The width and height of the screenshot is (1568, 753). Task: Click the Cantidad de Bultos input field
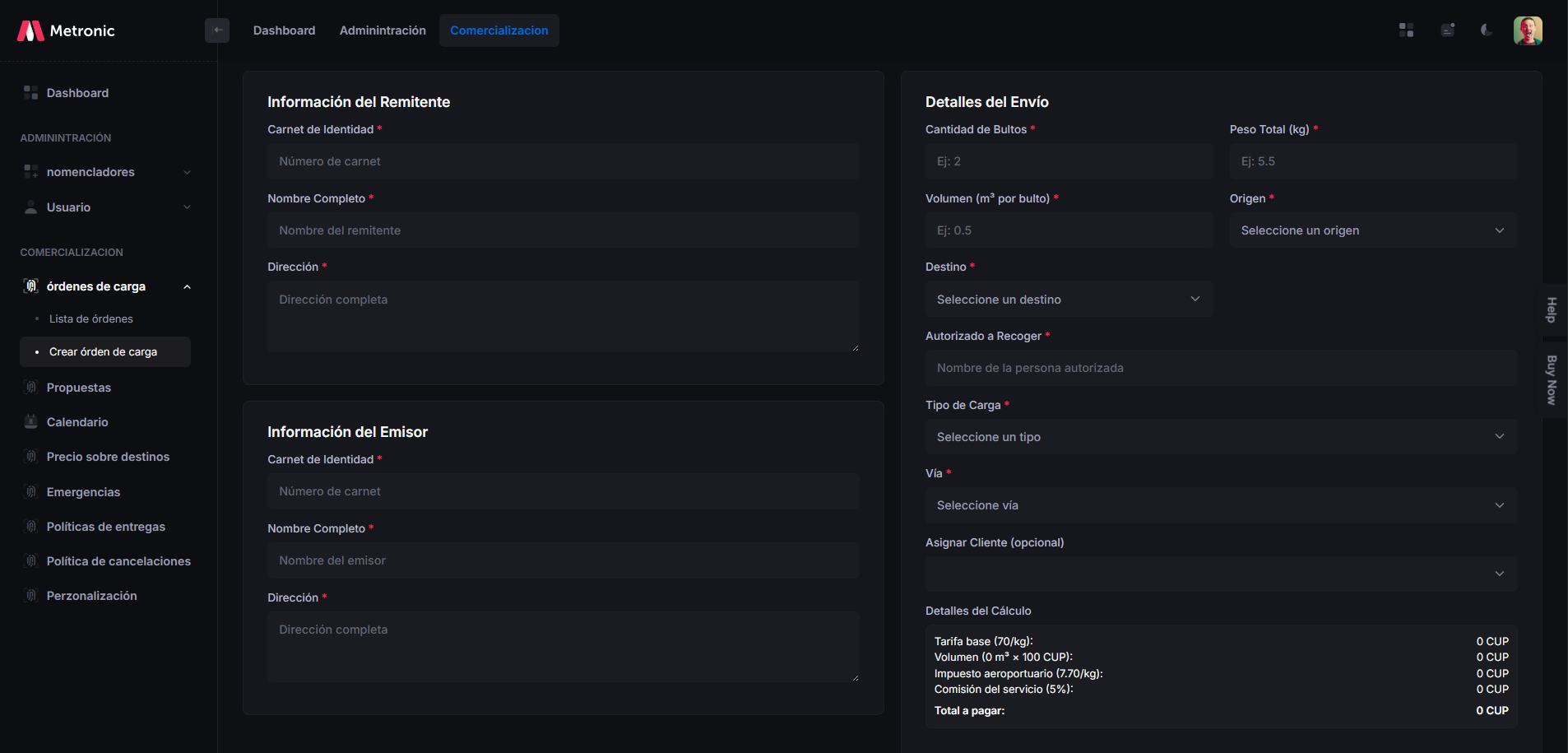[x=1068, y=161]
